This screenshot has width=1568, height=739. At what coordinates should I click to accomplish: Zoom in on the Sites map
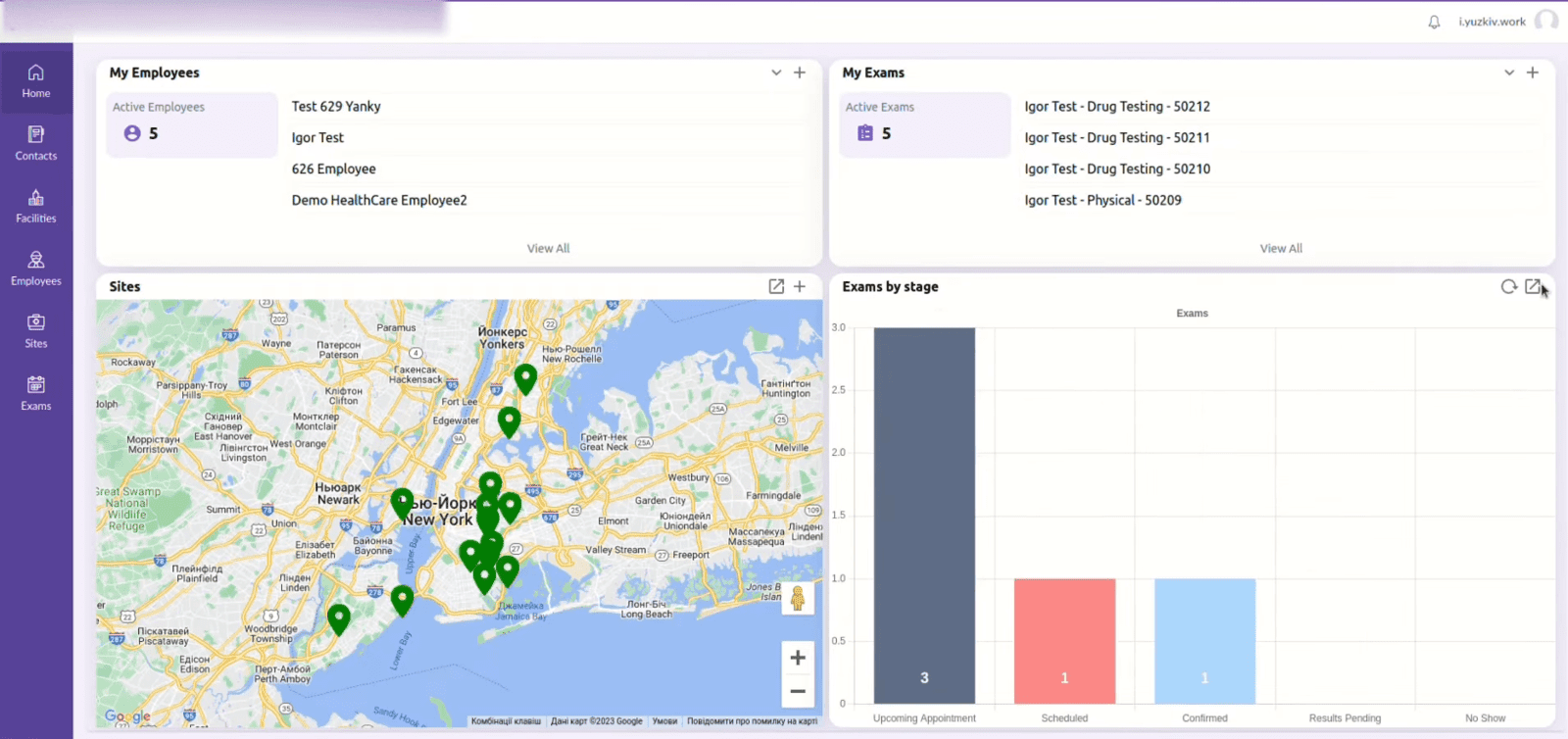click(798, 658)
